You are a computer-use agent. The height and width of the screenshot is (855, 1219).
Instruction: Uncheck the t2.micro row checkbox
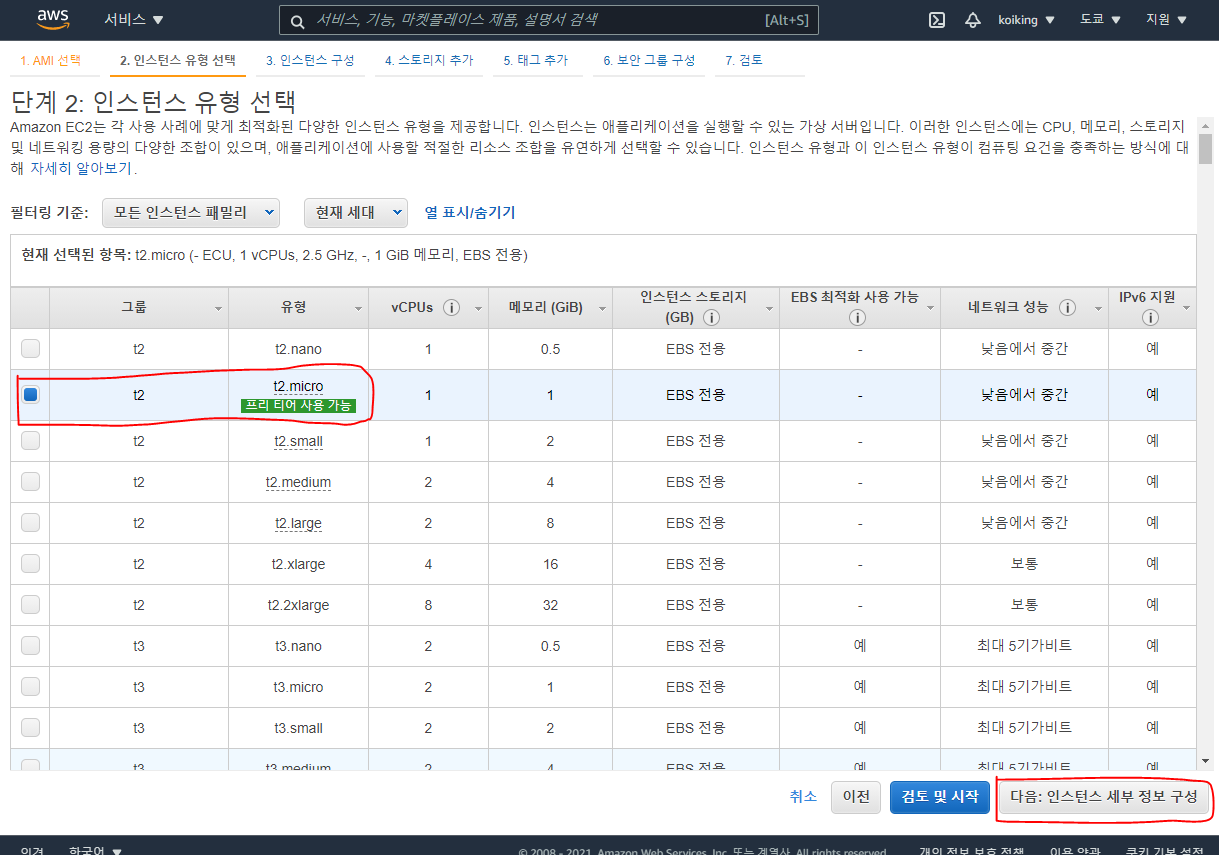(x=31, y=394)
